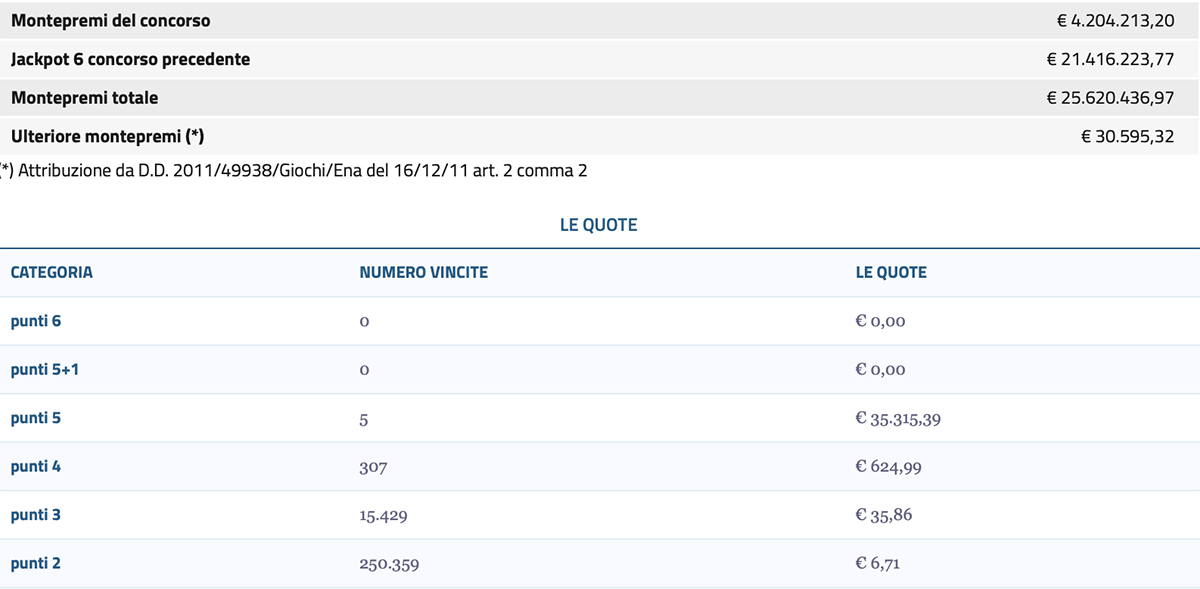Select the "punti 5" category label
The image size is (1200, 589).
(36, 418)
